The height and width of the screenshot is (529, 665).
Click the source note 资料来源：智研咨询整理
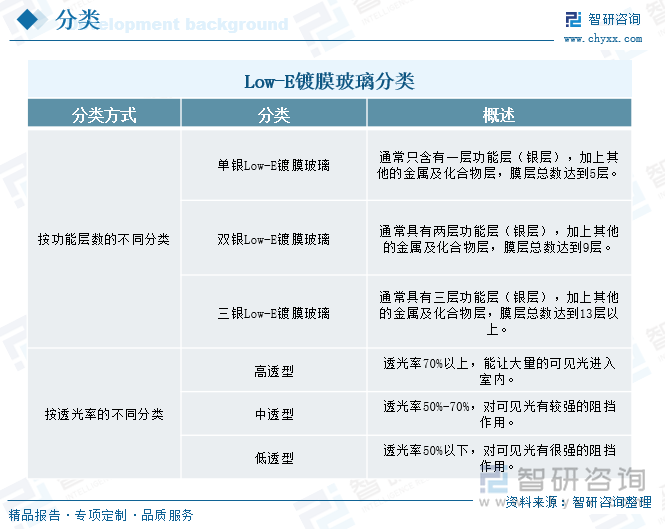click(578, 502)
